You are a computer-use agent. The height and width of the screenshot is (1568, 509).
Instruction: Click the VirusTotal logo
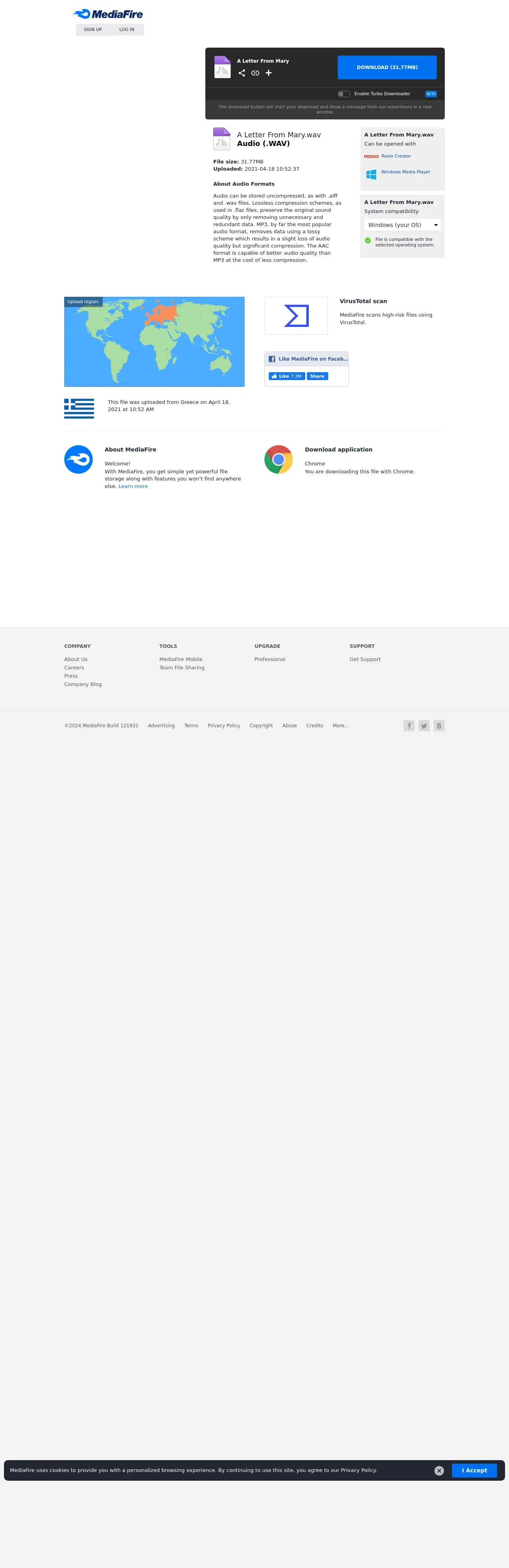click(x=296, y=316)
